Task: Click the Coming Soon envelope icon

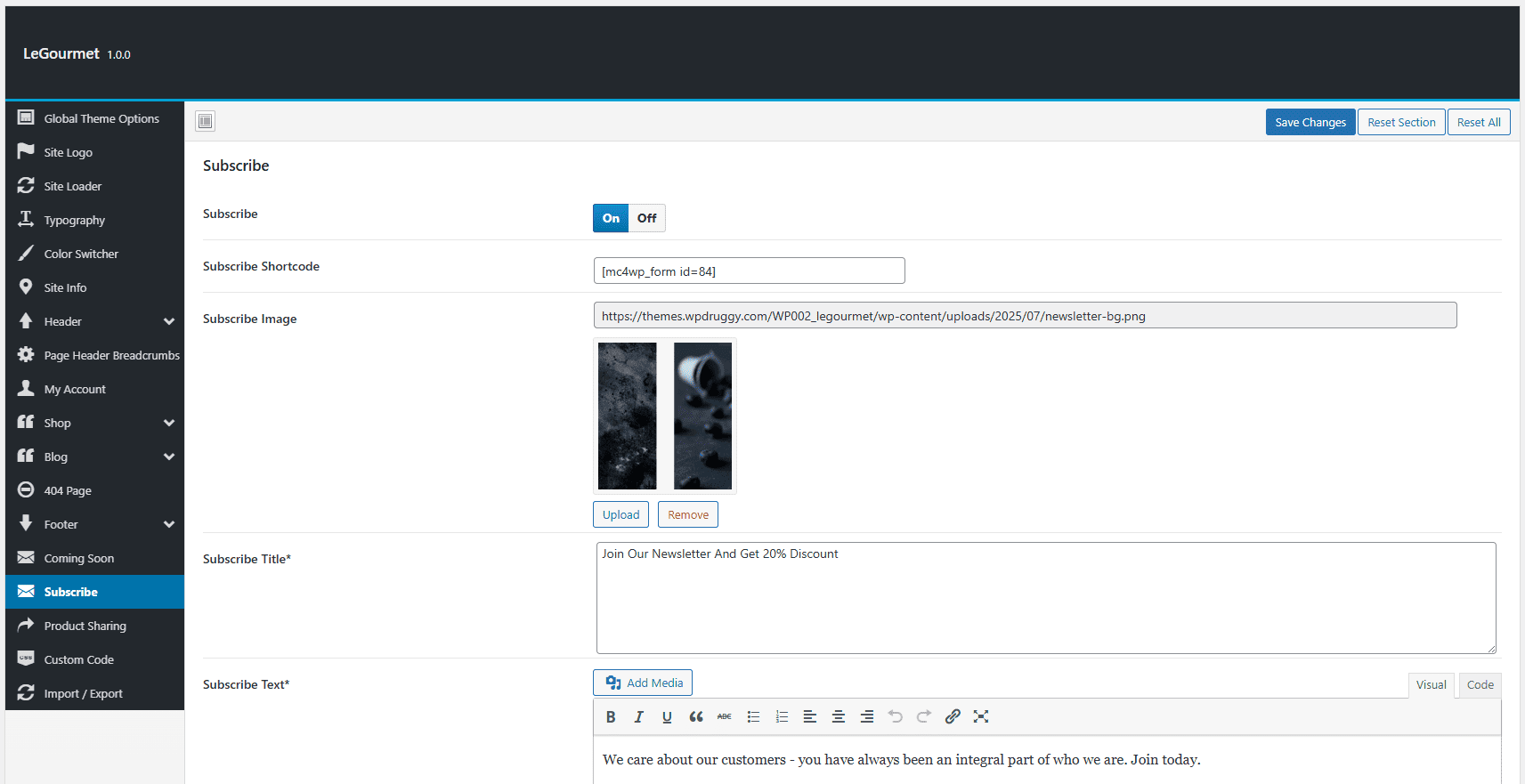Action: [x=26, y=557]
